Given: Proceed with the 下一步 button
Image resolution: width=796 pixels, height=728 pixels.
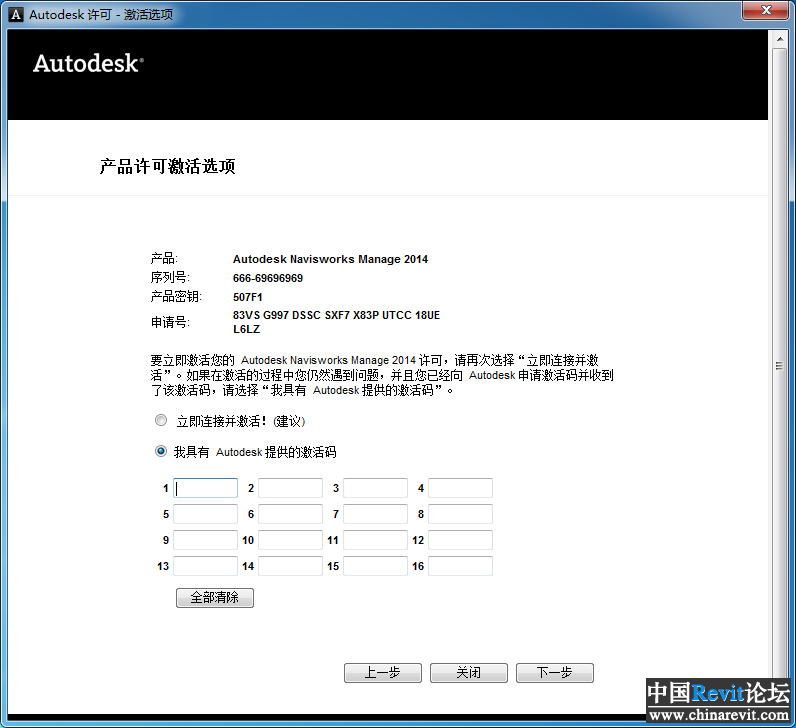Looking at the screenshot, I should coord(553,673).
